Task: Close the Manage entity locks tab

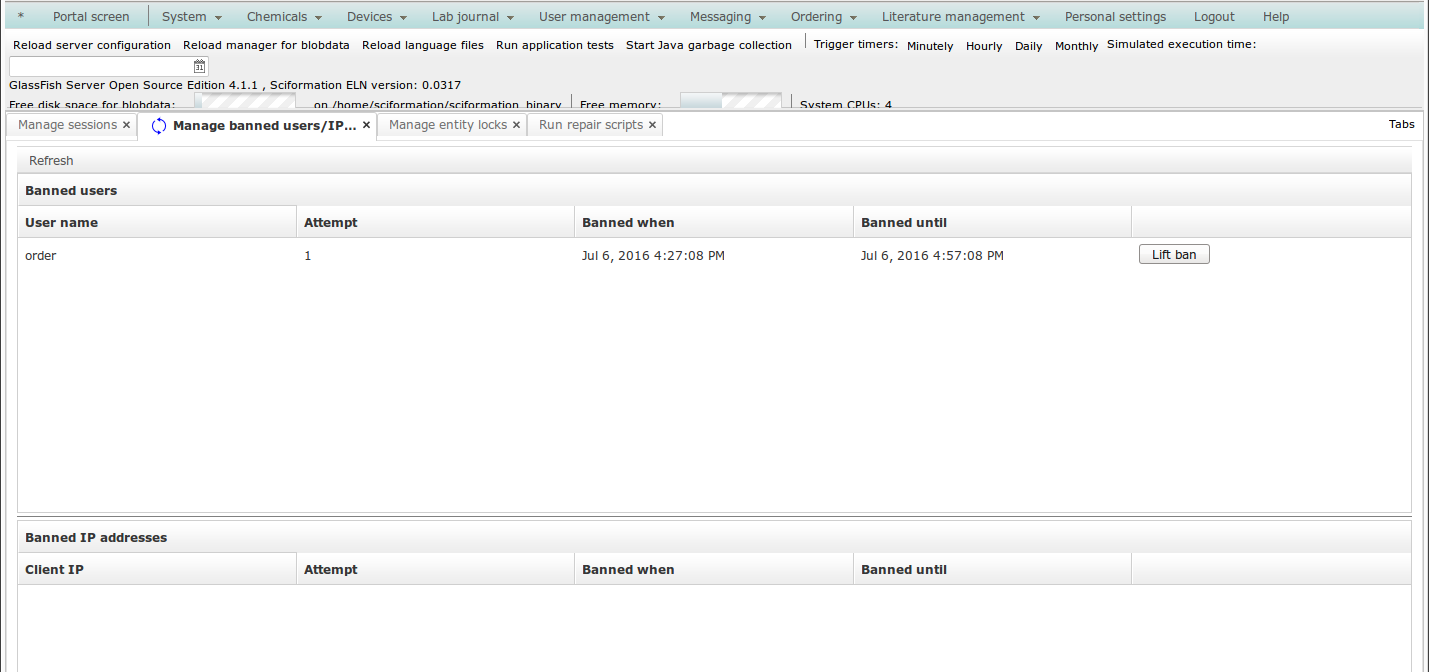Action: click(x=516, y=125)
